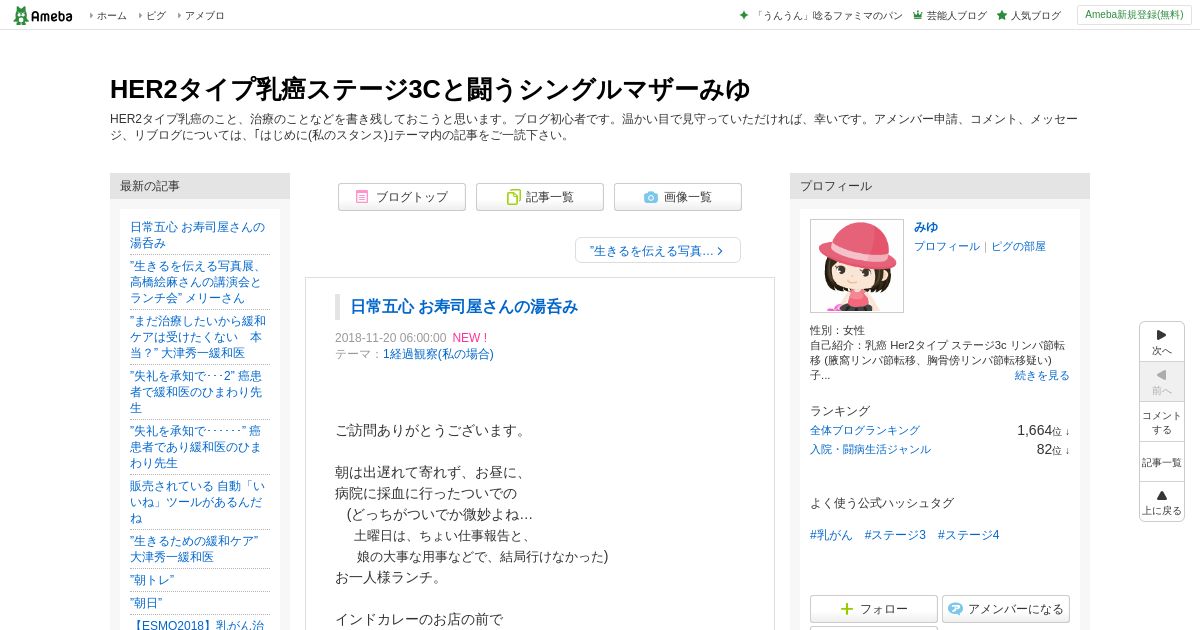
Task: Click コメントする in floating side panel
Action: click(1162, 422)
